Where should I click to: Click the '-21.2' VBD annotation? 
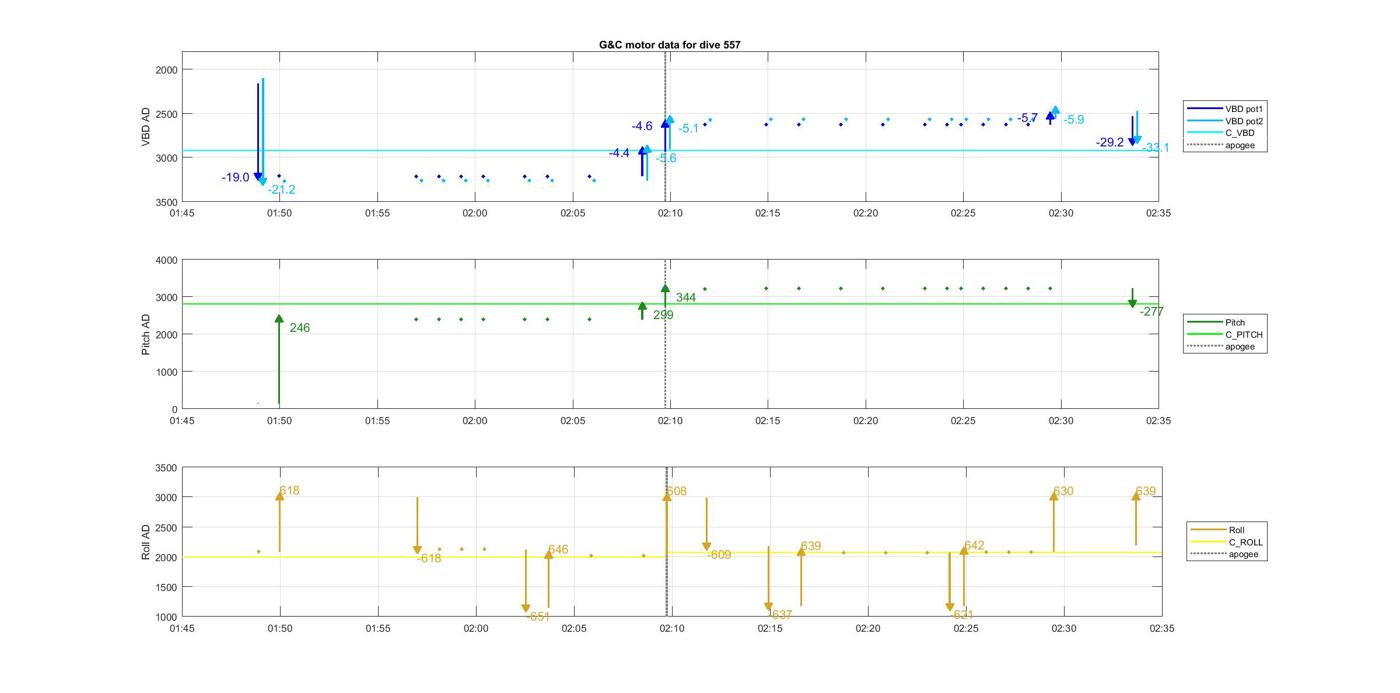click(x=281, y=189)
